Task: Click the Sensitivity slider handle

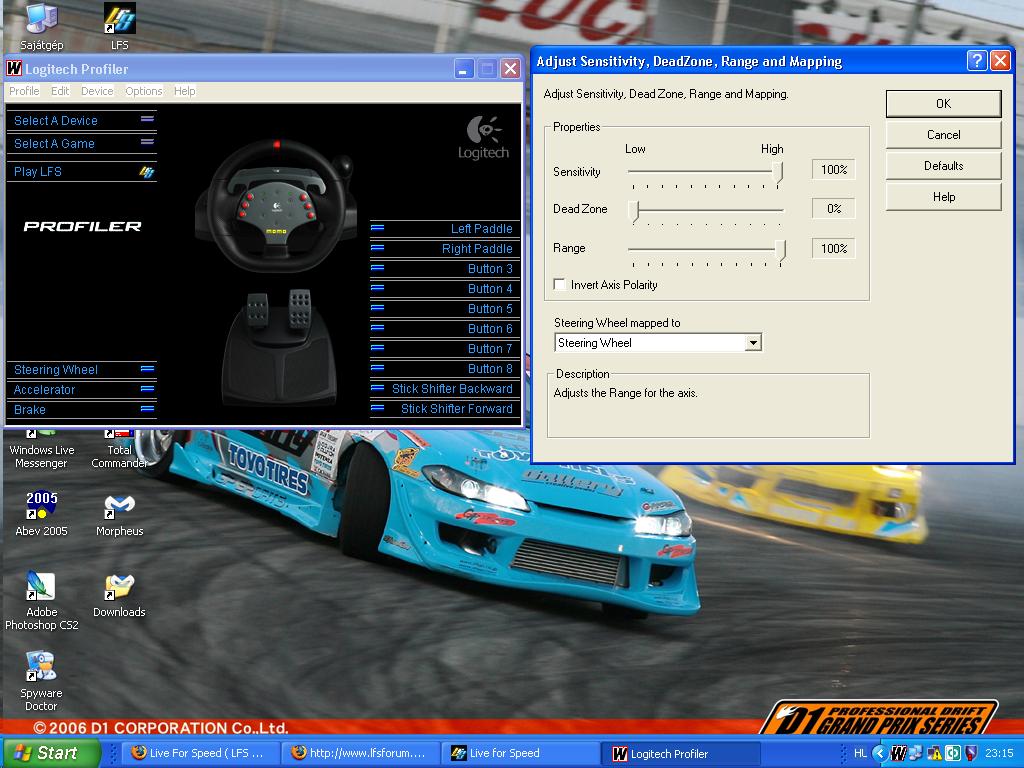Action: tap(777, 172)
